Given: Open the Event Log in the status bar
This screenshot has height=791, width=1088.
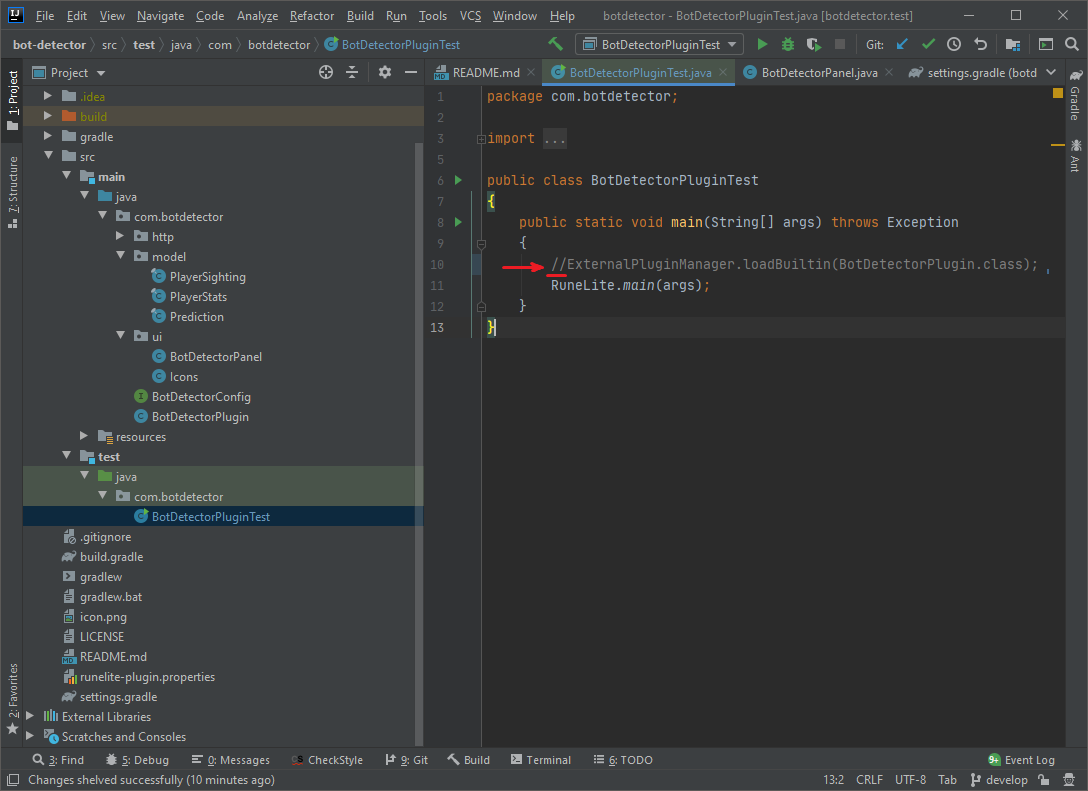Looking at the screenshot, I should [1021, 760].
